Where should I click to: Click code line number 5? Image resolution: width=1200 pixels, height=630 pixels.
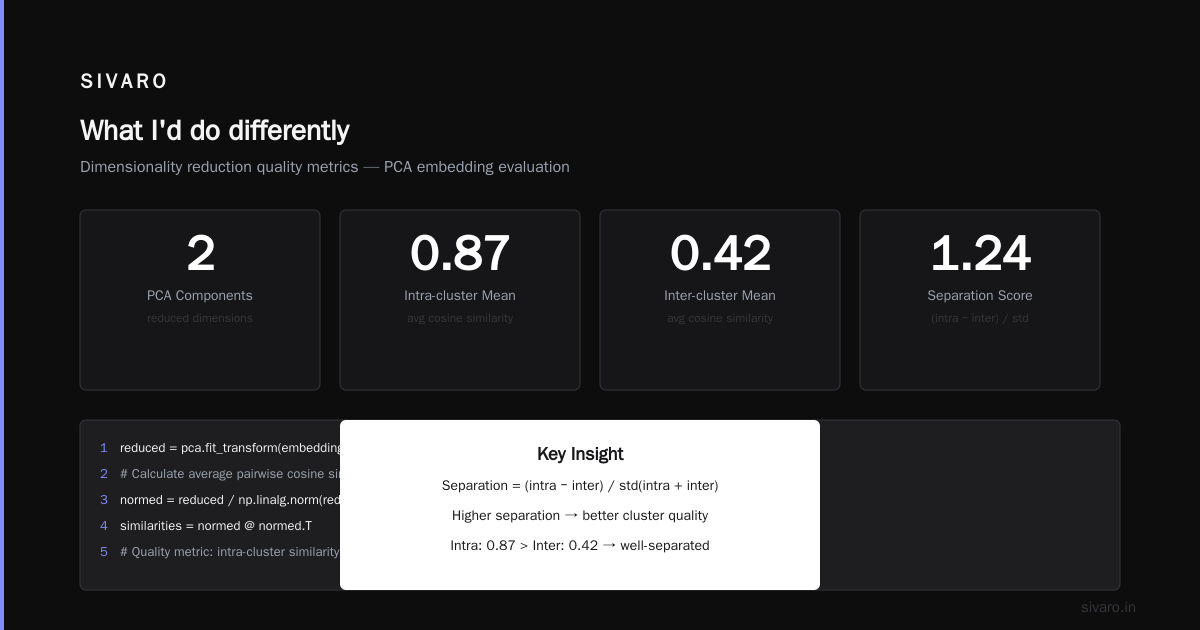point(104,551)
